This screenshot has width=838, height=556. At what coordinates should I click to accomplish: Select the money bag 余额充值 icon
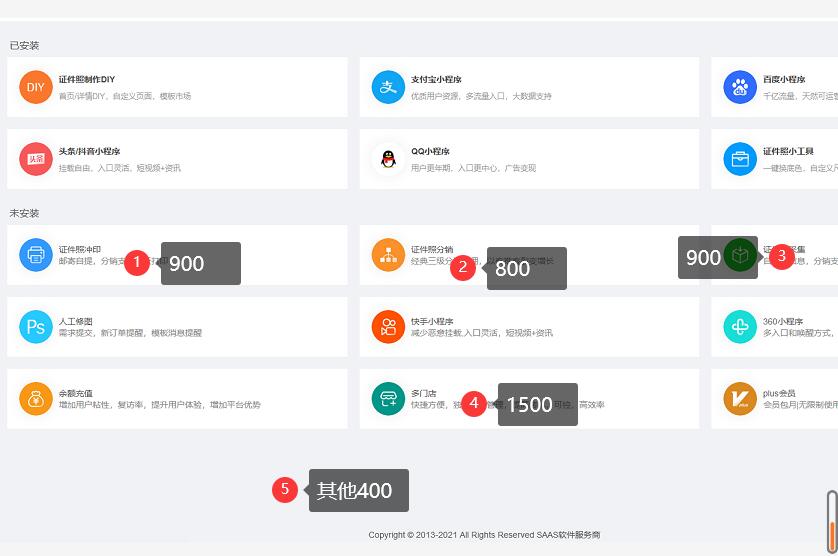point(35,399)
